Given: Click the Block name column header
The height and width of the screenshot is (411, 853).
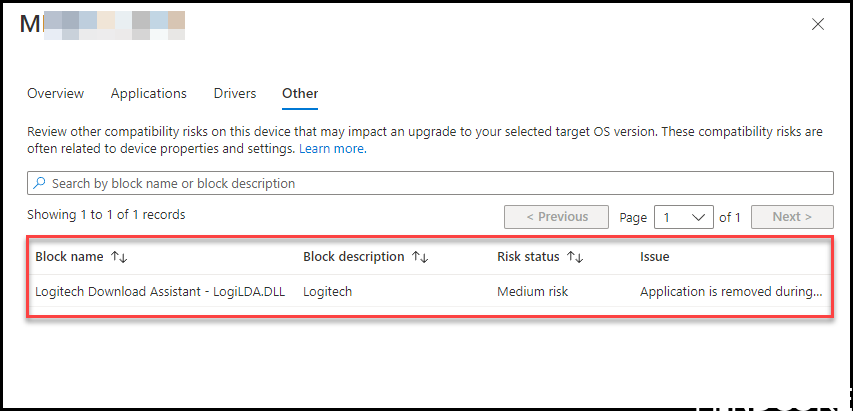Looking at the screenshot, I should 69,257.
